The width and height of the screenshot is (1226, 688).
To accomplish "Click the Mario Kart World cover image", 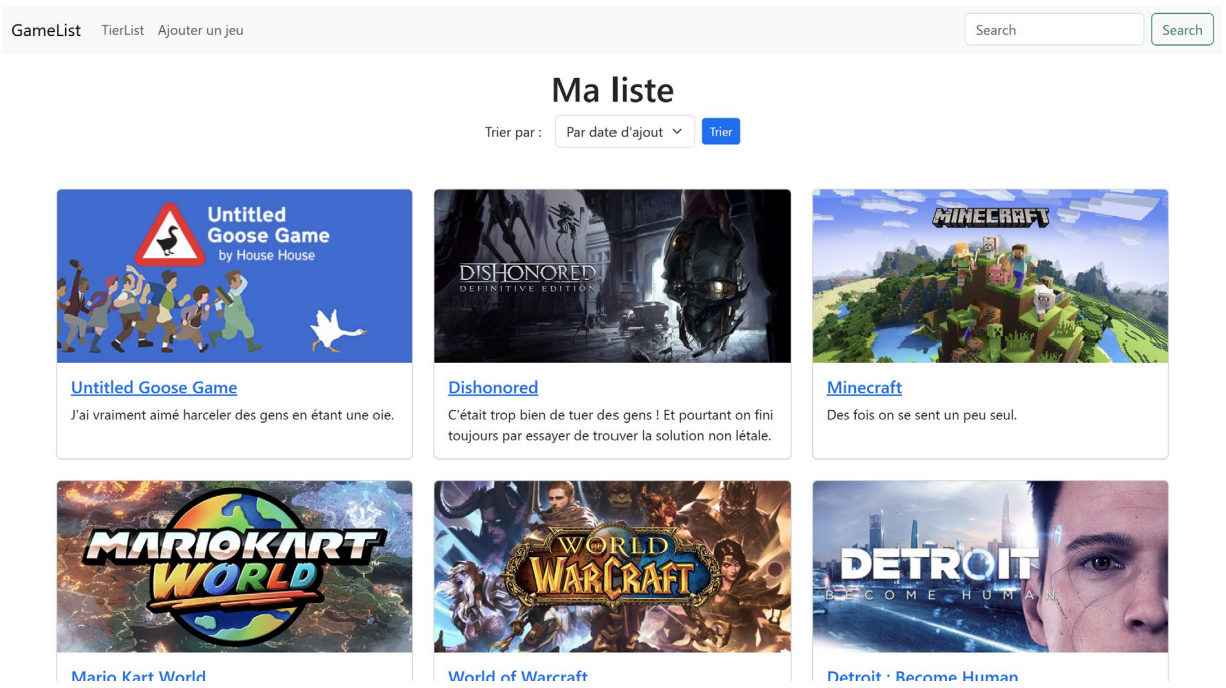I will click(235, 567).
